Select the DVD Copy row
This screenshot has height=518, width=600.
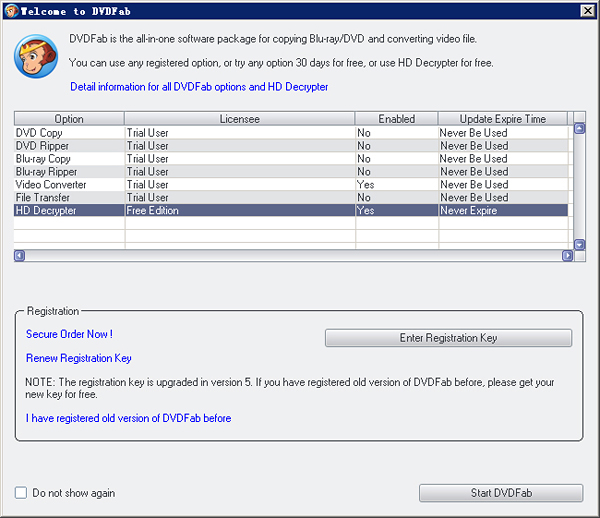(291, 133)
